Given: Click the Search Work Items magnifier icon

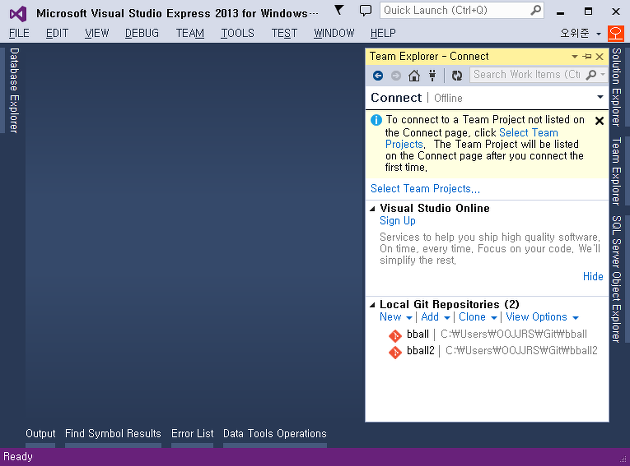Looking at the screenshot, I should [x=591, y=75].
